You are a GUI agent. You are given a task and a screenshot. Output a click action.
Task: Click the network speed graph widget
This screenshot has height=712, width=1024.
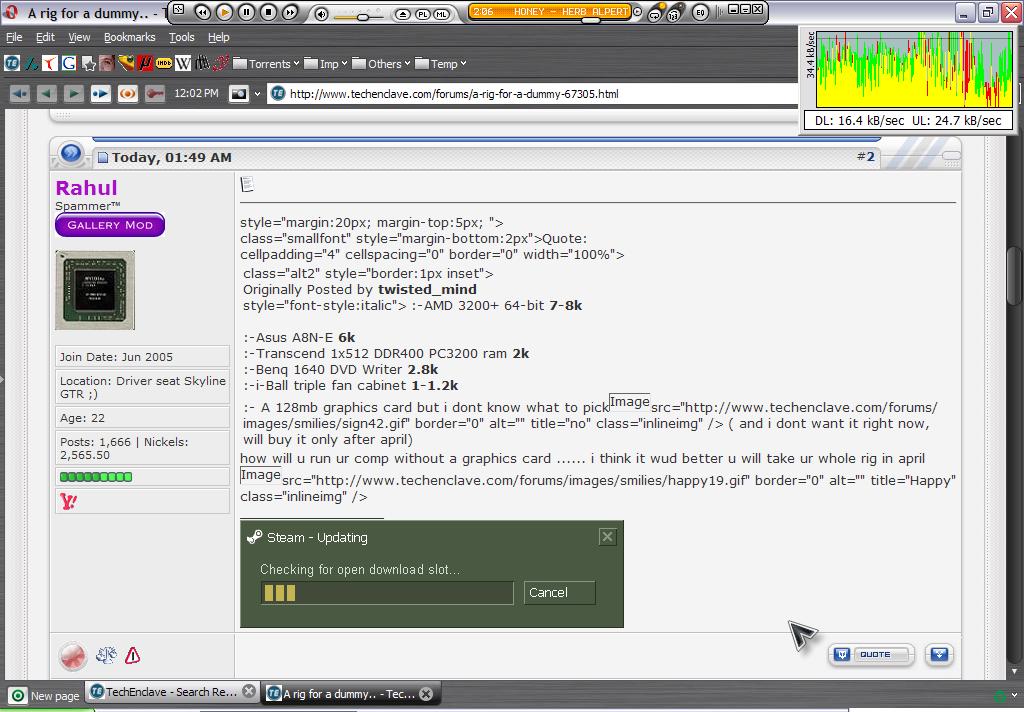click(908, 80)
